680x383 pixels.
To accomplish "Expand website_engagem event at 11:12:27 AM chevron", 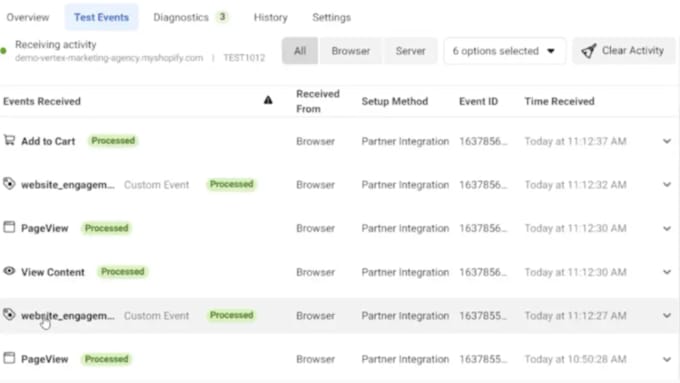I will pos(667,316).
